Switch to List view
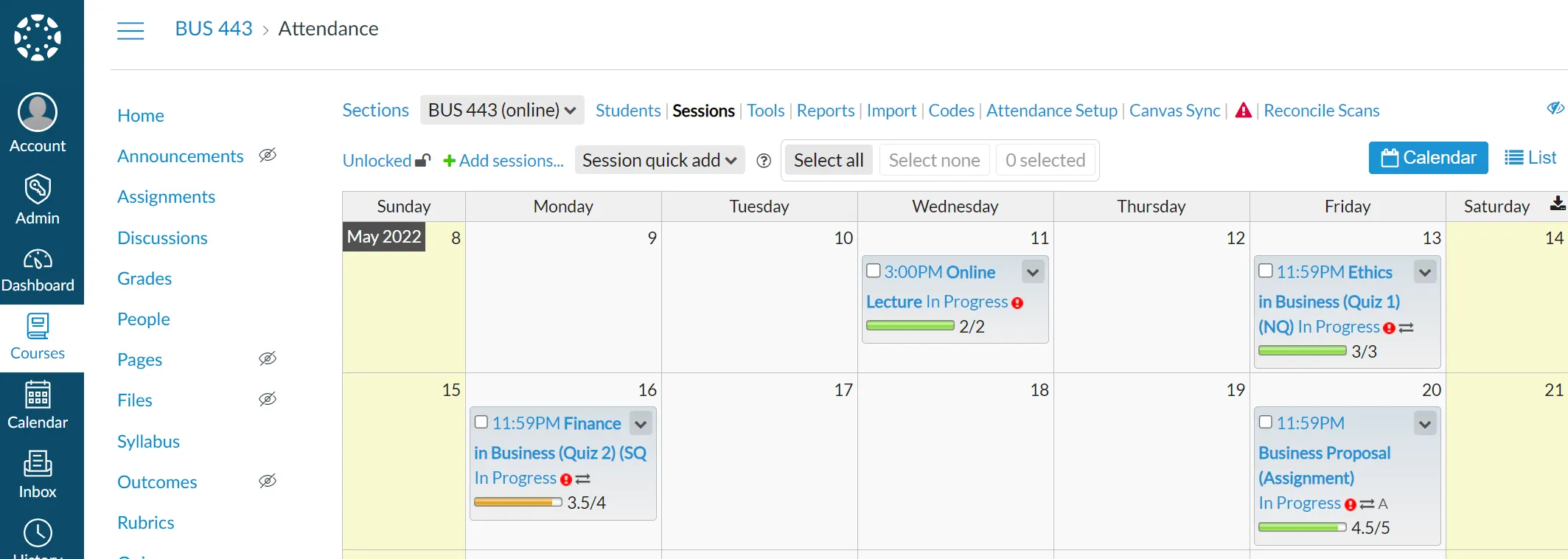The image size is (1568, 559). [x=1530, y=158]
